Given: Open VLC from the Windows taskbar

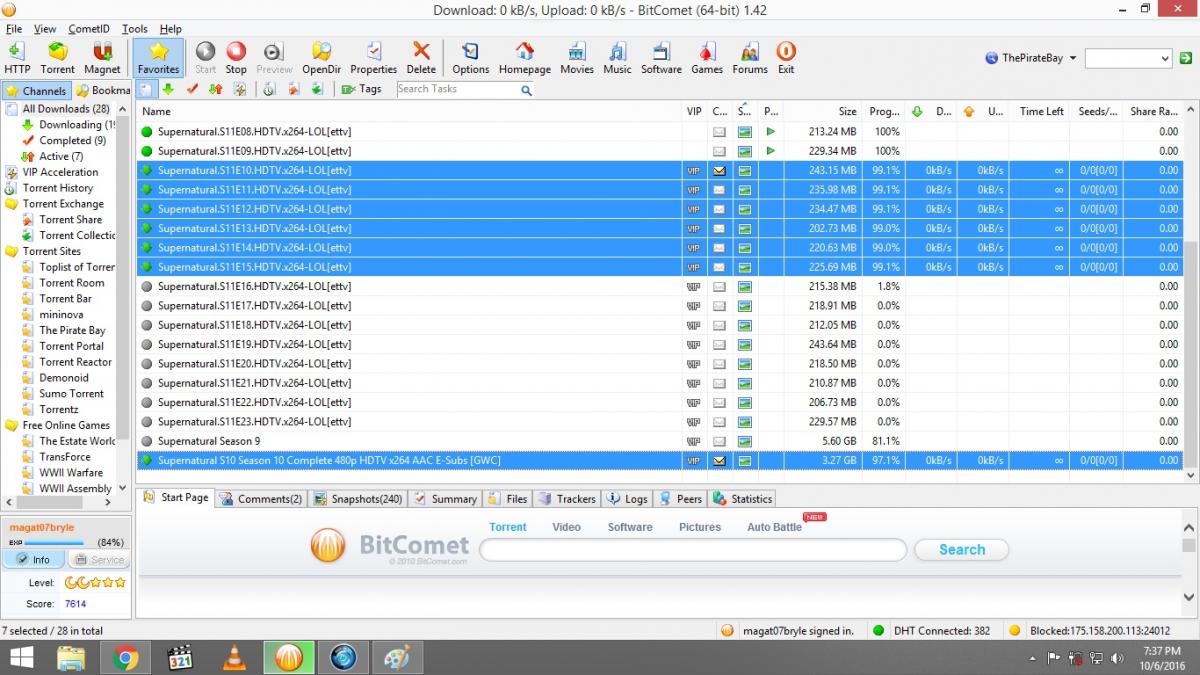Looking at the screenshot, I should click(x=234, y=657).
